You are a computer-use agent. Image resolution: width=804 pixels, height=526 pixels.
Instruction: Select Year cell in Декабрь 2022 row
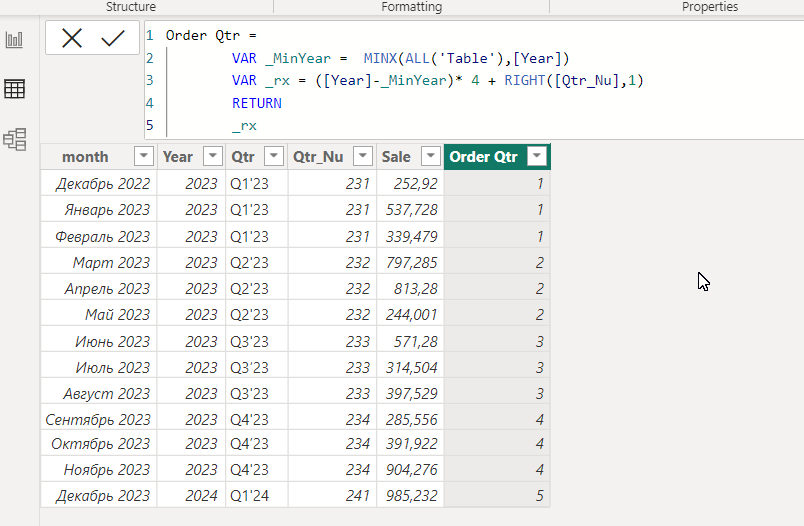click(x=191, y=184)
